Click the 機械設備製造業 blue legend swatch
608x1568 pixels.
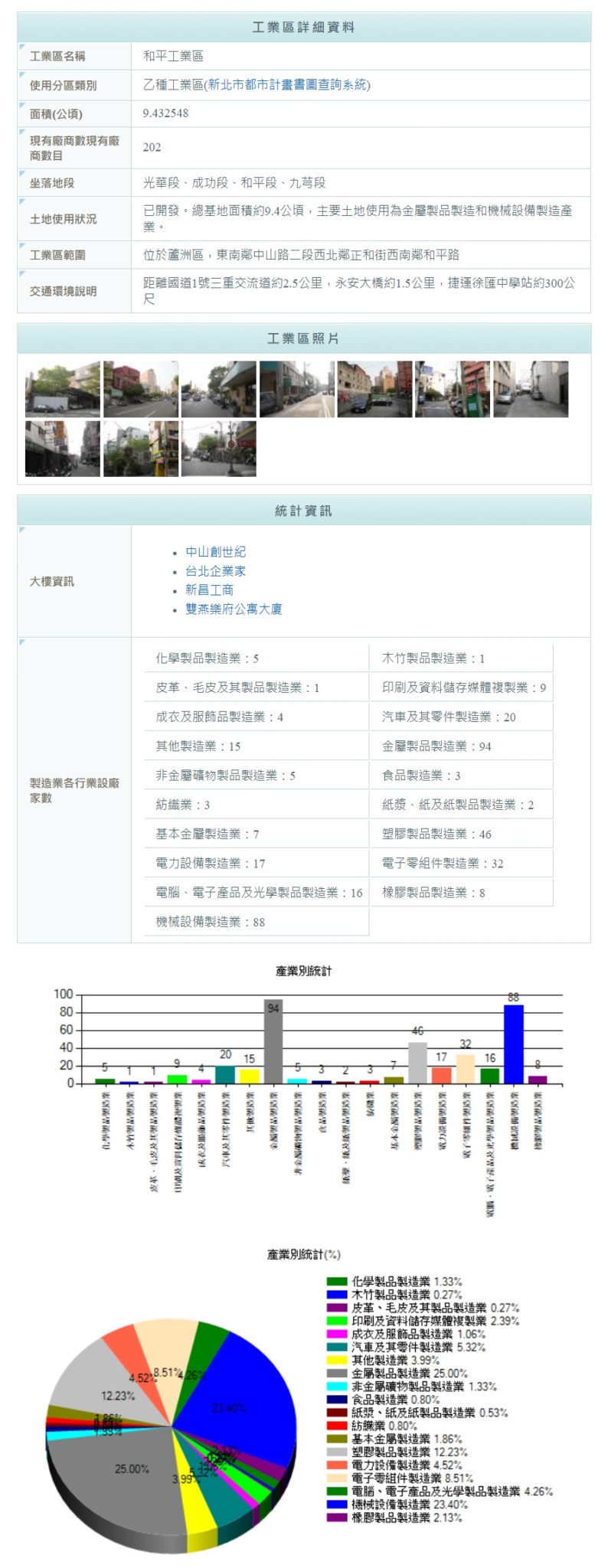pyautogui.click(x=337, y=1504)
